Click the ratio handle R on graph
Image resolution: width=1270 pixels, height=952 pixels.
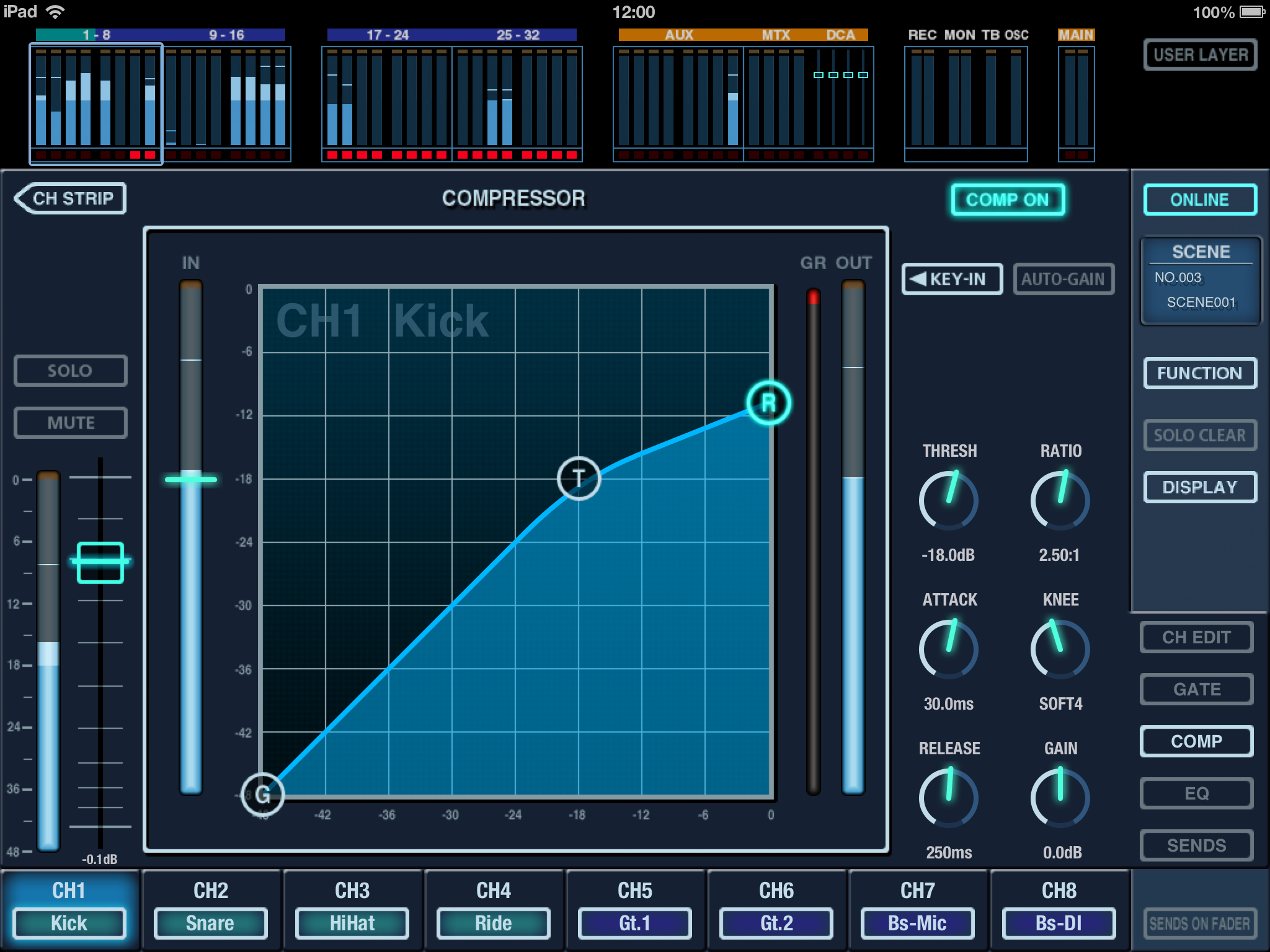[768, 403]
